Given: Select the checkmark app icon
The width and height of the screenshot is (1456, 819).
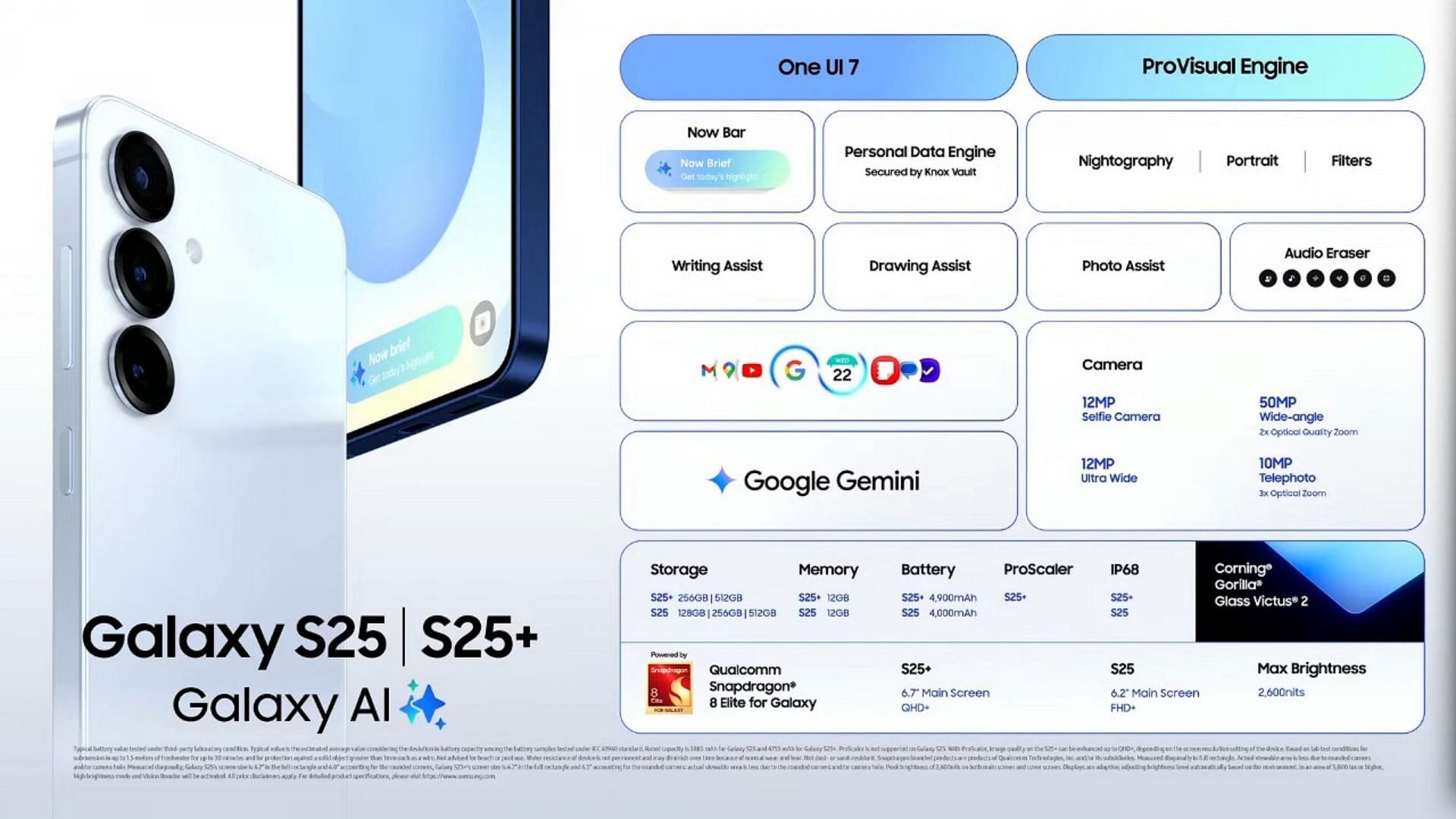Looking at the screenshot, I should (929, 371).
